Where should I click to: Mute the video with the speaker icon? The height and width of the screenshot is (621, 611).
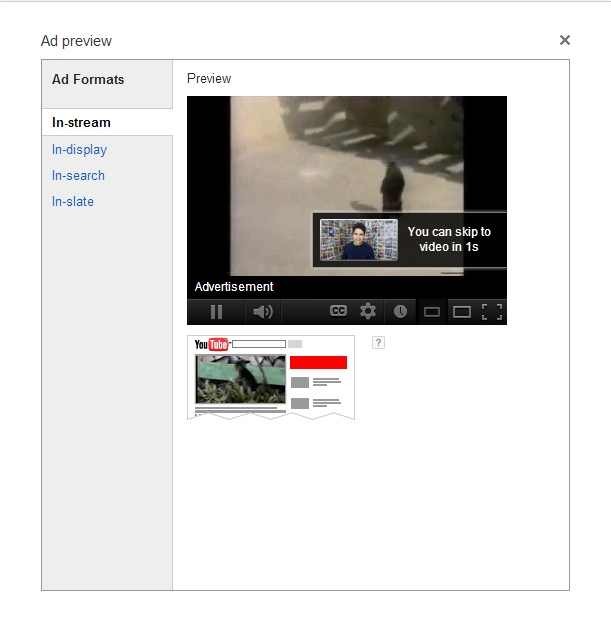263,312
